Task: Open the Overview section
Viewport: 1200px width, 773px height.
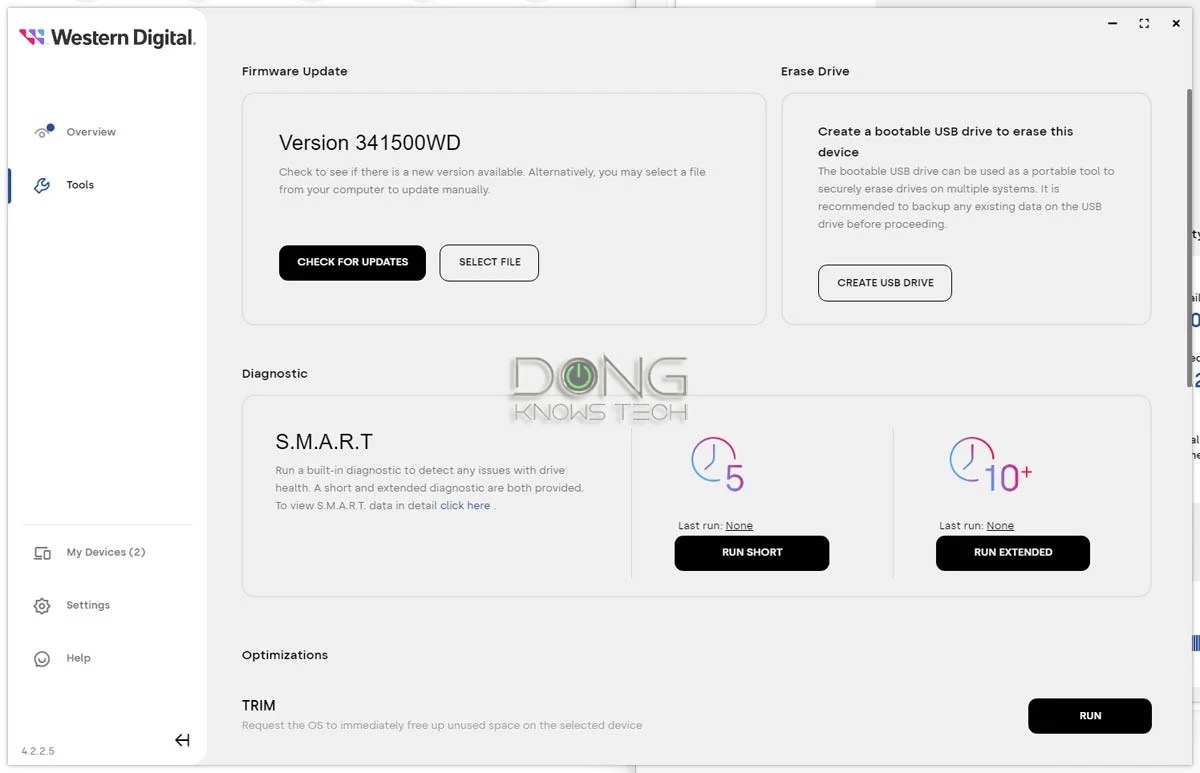Action: tap(91, 132)
